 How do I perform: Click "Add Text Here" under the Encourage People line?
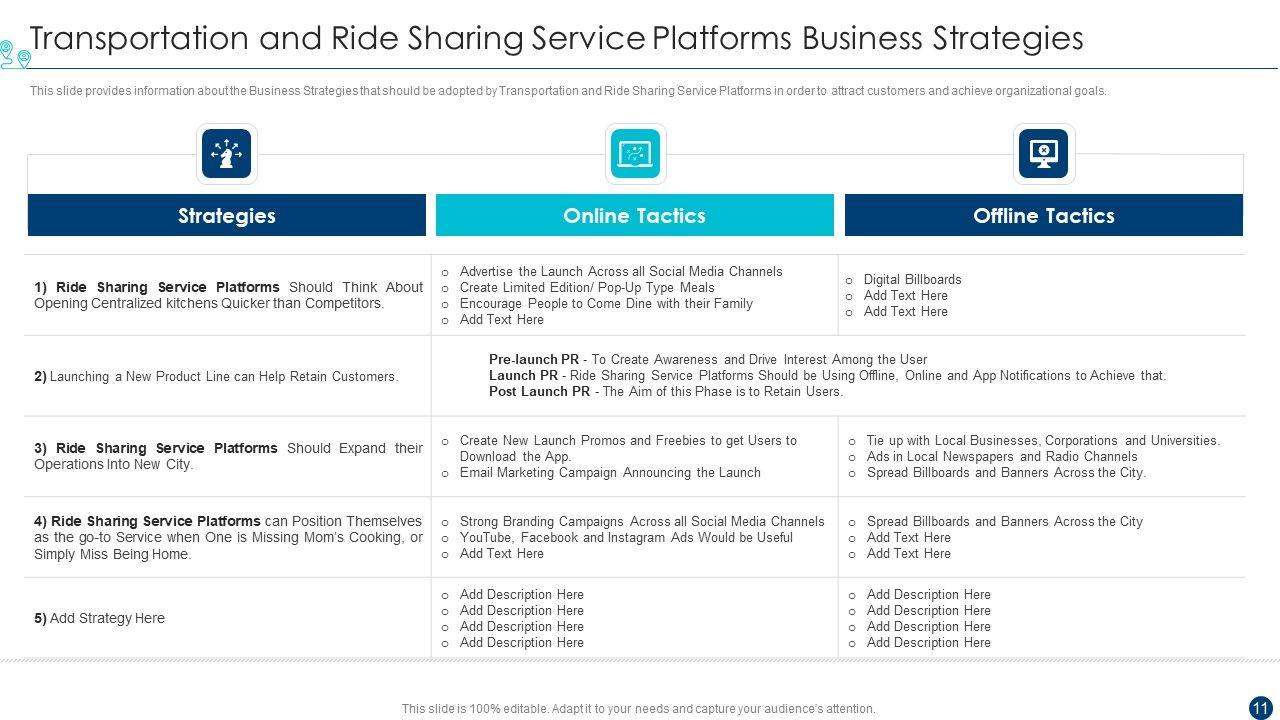(x=501, y=320)
